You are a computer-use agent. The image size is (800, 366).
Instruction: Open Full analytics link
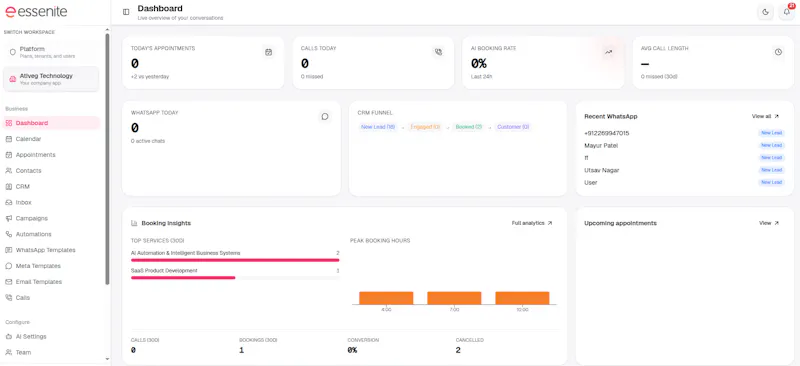(532, 223)
